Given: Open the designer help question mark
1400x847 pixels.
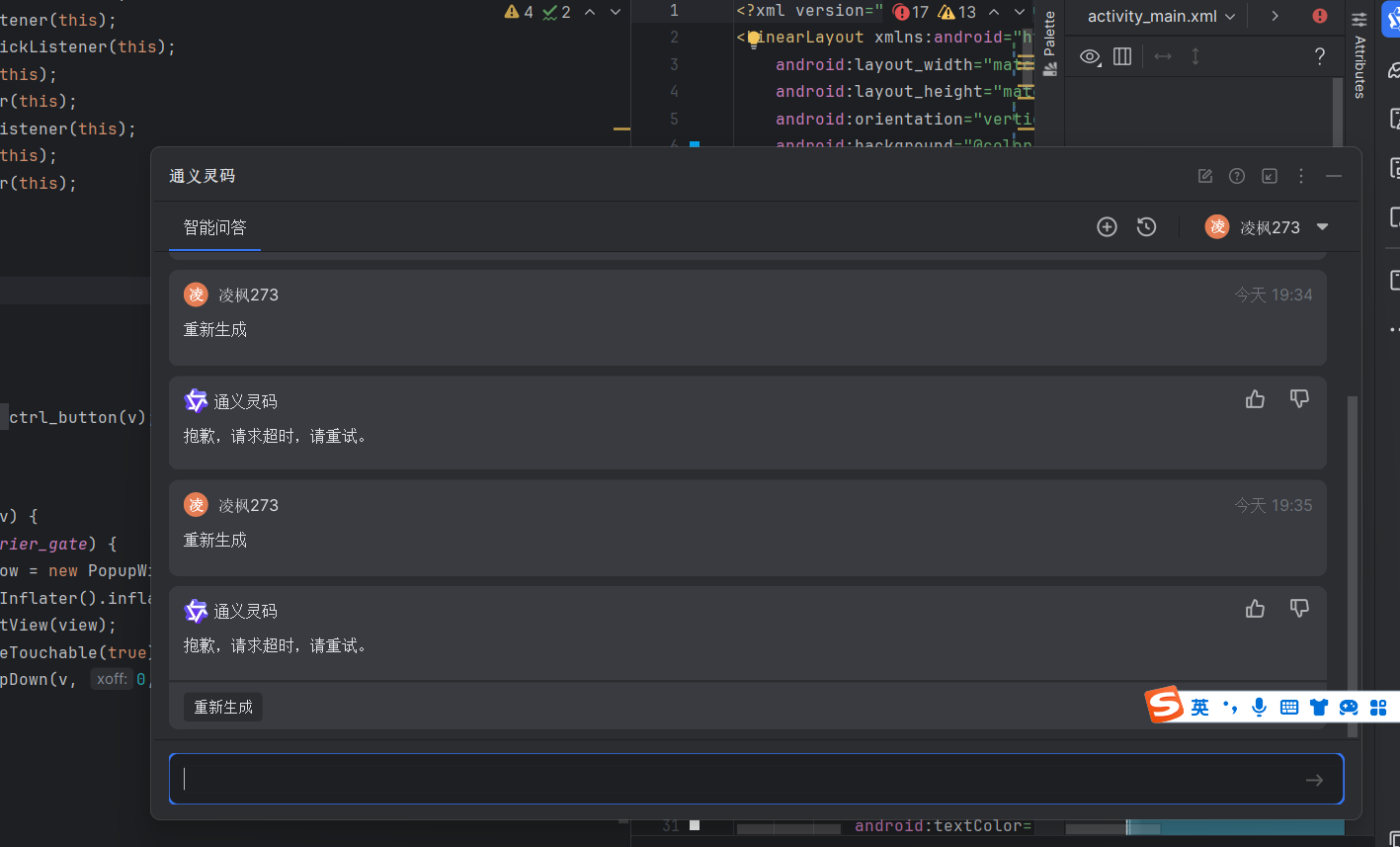Looking at the screenshot, I should click(1319, 56).
